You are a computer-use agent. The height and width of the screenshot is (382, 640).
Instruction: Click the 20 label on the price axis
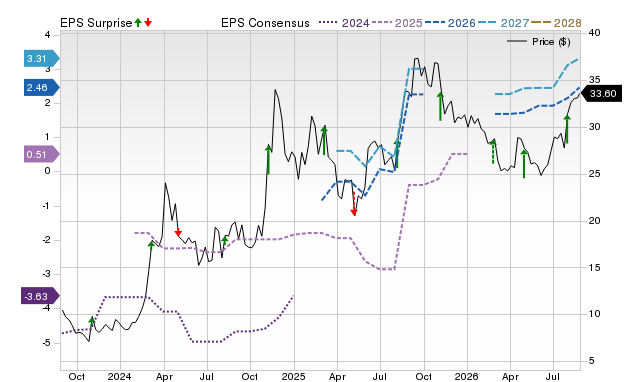[x=595, y=221]
